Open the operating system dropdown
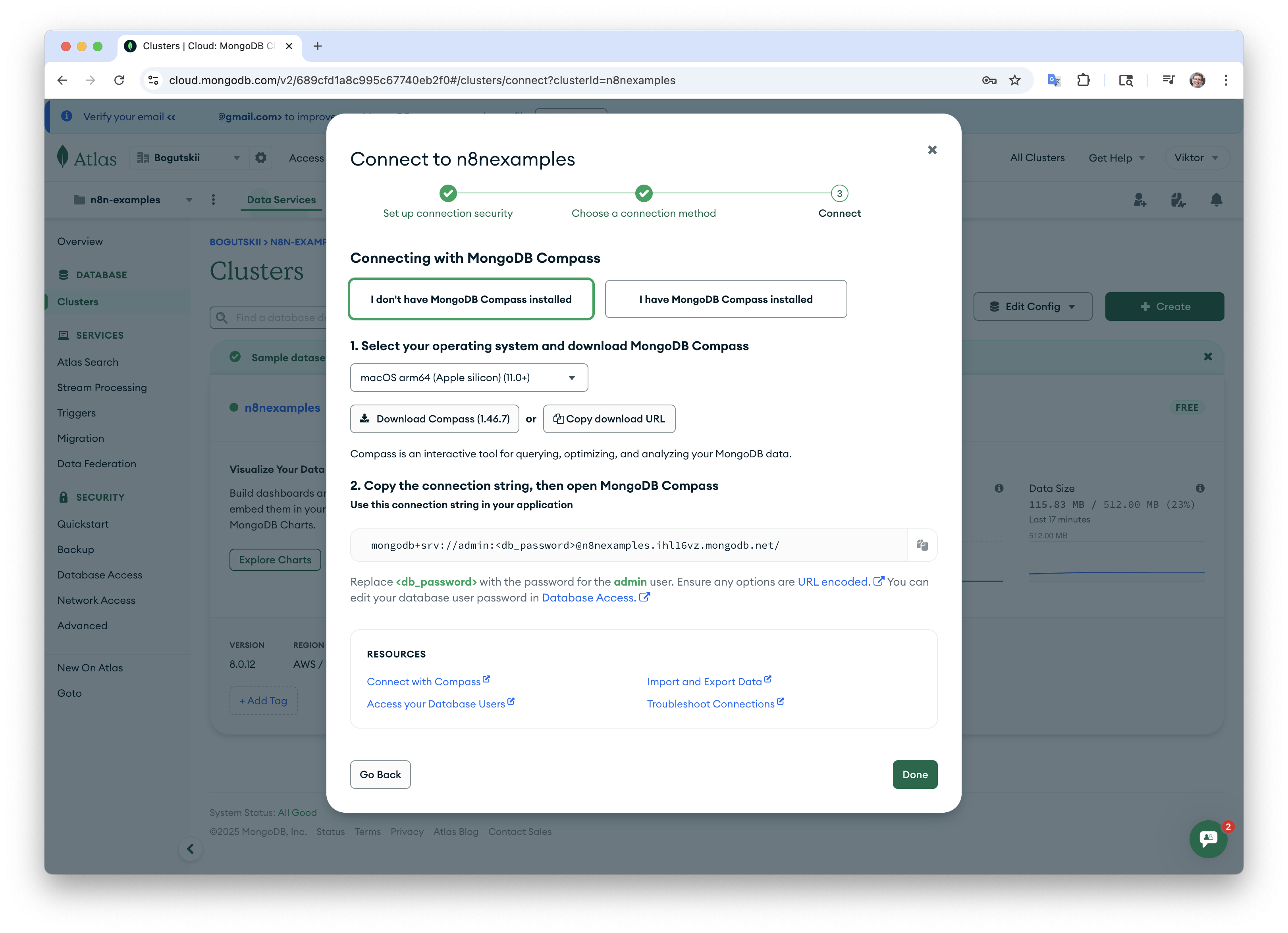This screenshot has width=1288, height=933. tap(469, 378)
